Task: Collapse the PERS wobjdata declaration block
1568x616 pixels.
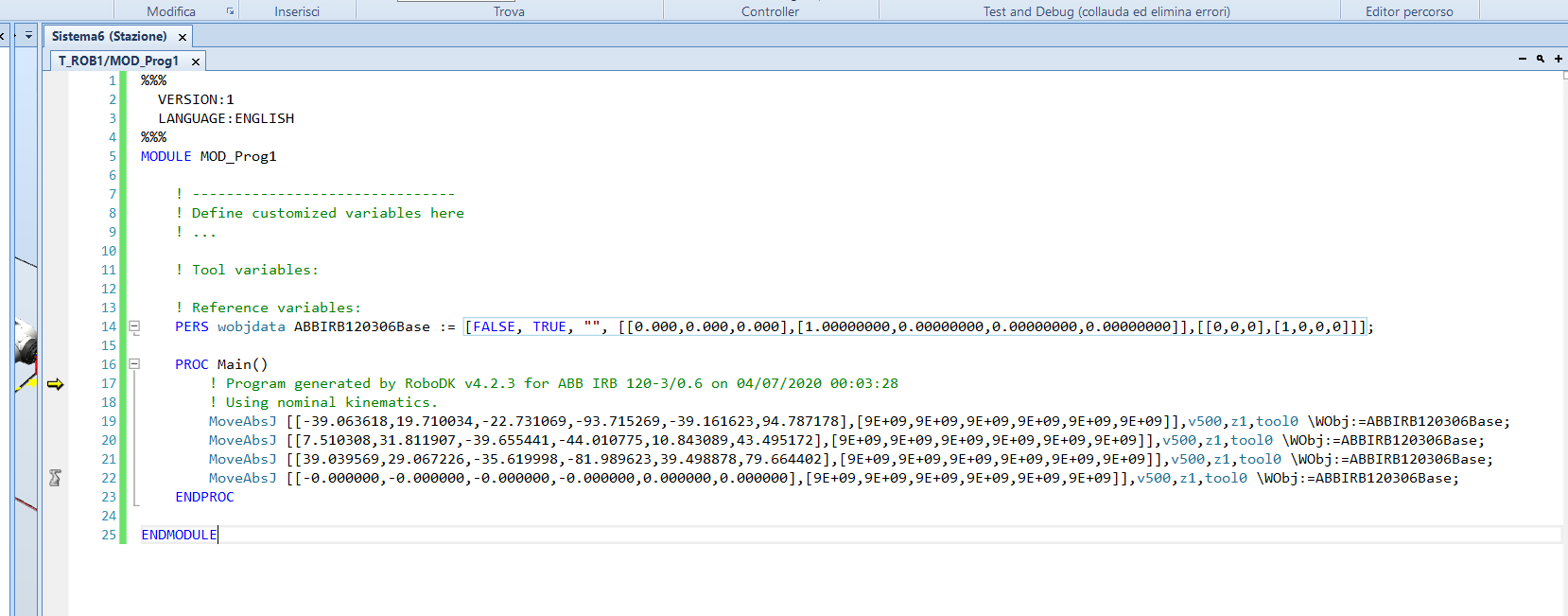Action: 134,326
